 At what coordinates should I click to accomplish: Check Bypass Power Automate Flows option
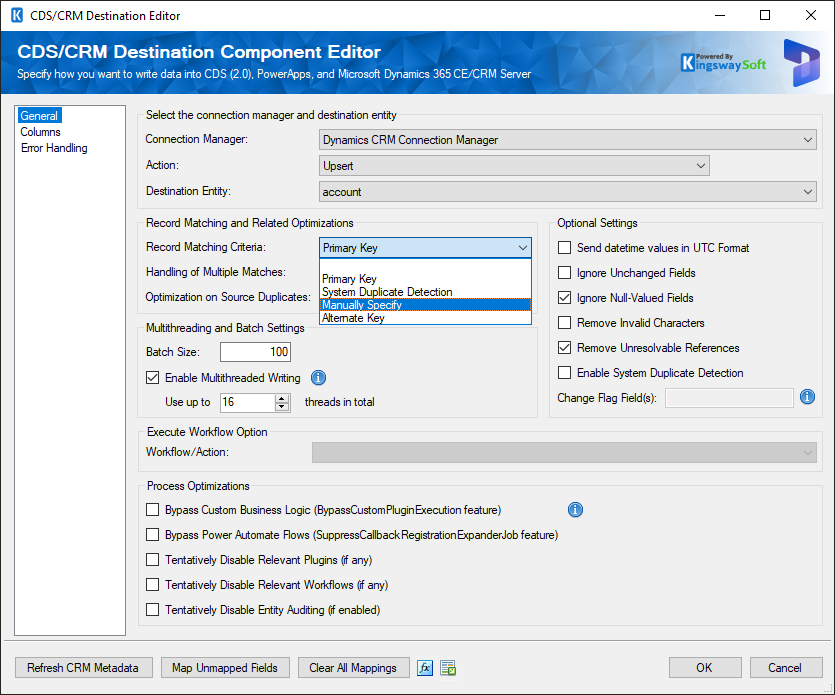152,535
